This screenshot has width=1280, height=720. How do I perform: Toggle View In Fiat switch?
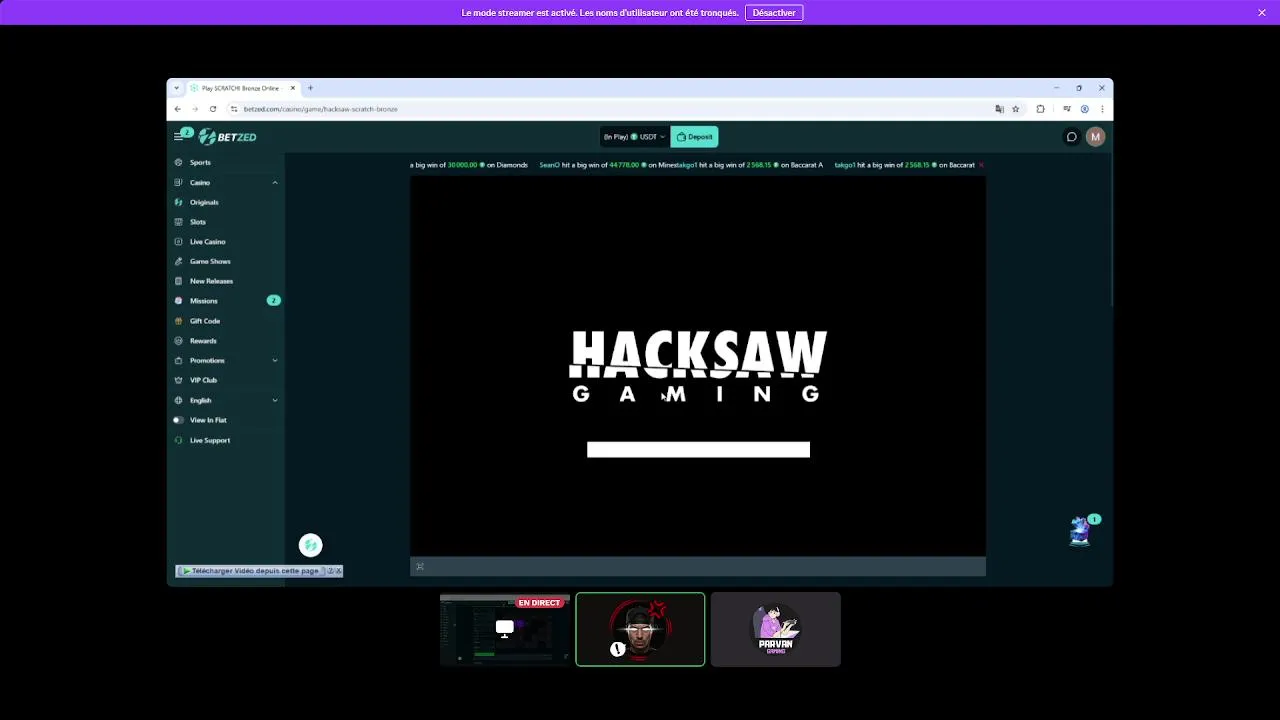[178, 420]
